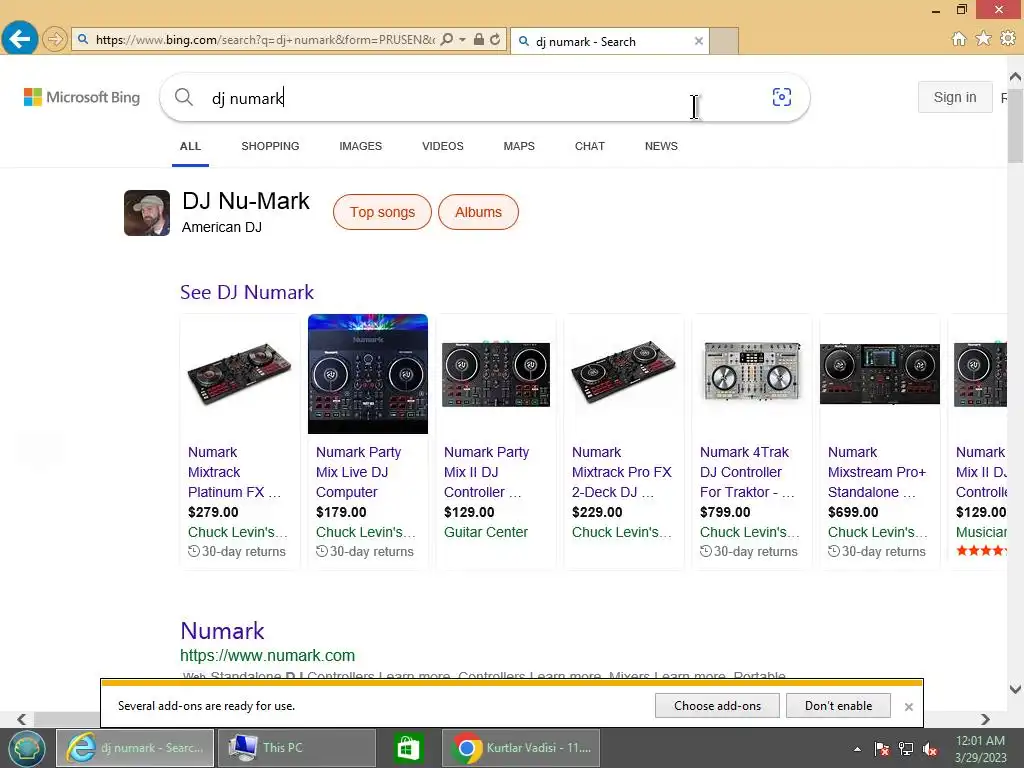Dismiss the add-ons notification bar
1024x768 pixels.
coord(908,707)
